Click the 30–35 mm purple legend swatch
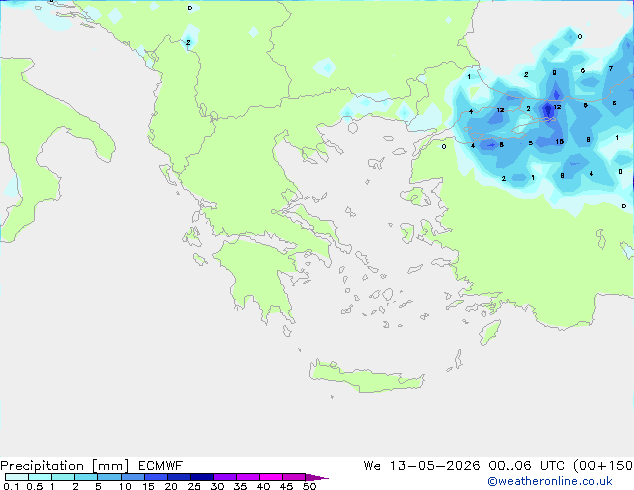Image resolution: width=634 pixels, height=490 pixels. pyautogui.click(x=225, y=477)
